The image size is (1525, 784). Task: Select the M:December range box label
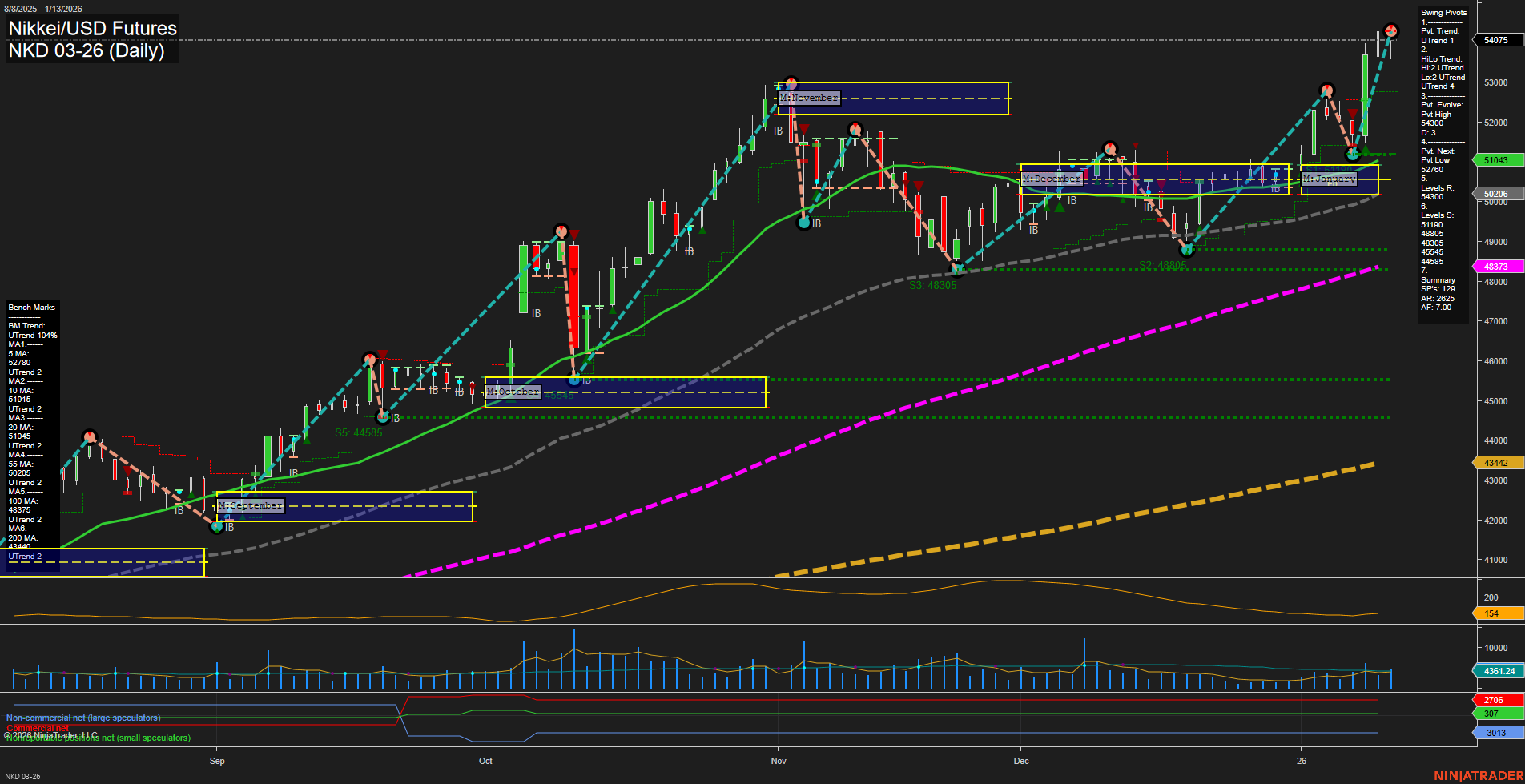coord(1052,178)
